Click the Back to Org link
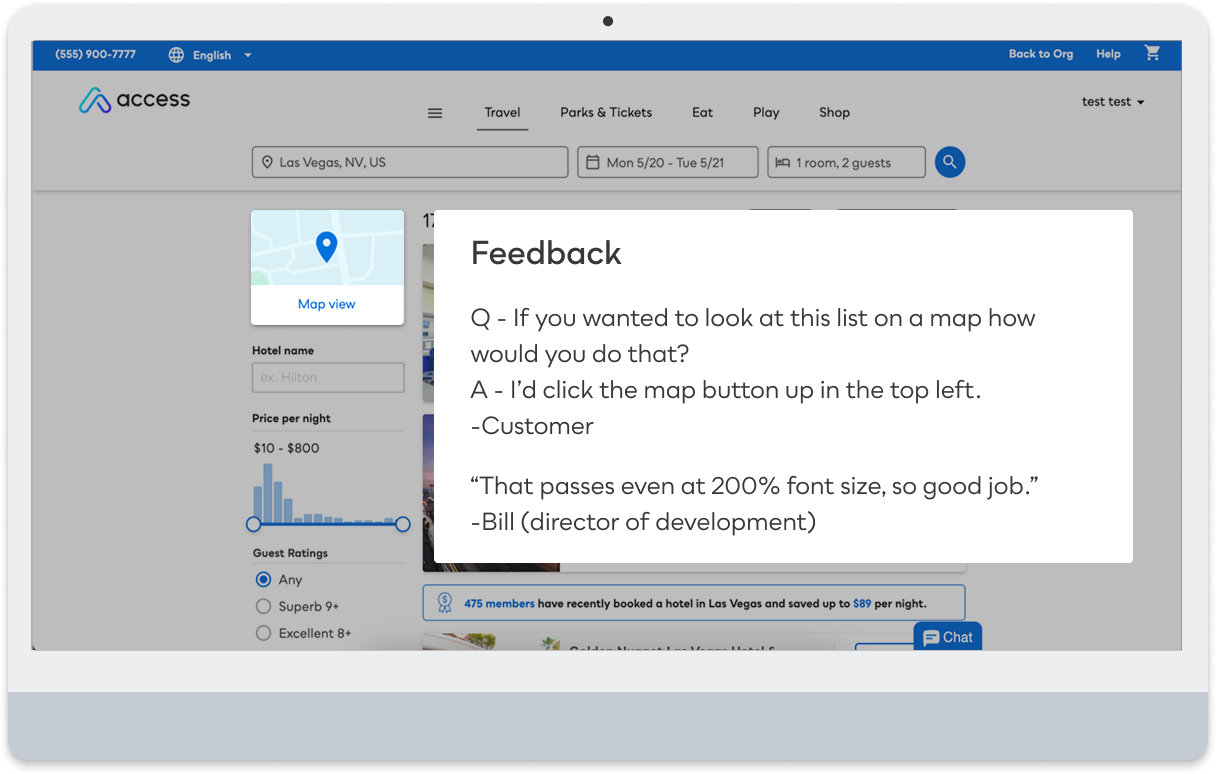This screenshot has height=774, width=1216. point(1041,54)
